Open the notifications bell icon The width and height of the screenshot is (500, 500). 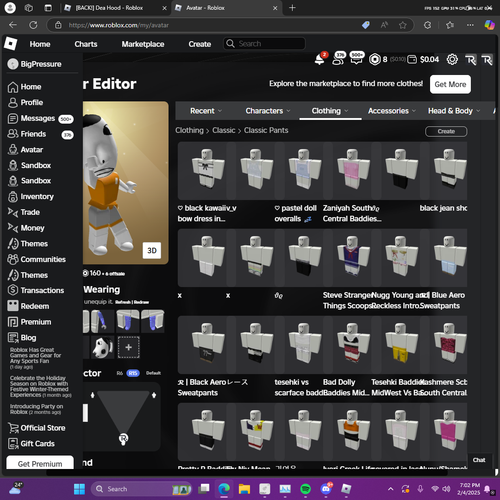[319, 59]
